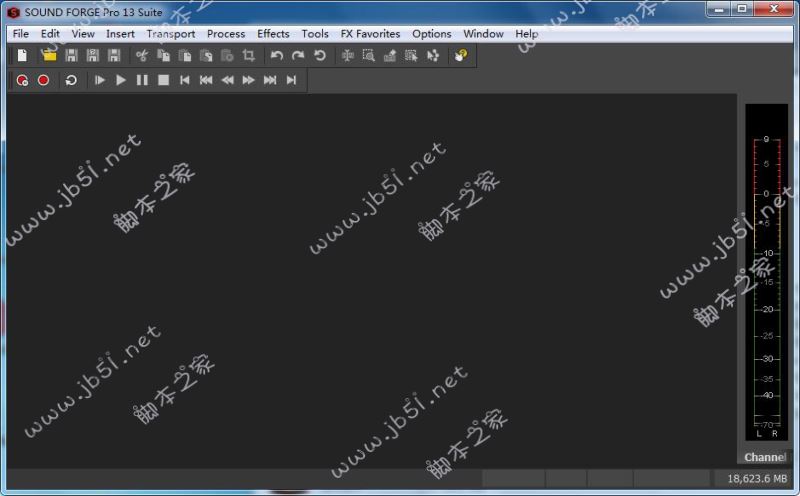This screenshot has height=496, width=800.
Task: Open the Window menu
Action: click(483, 34)
